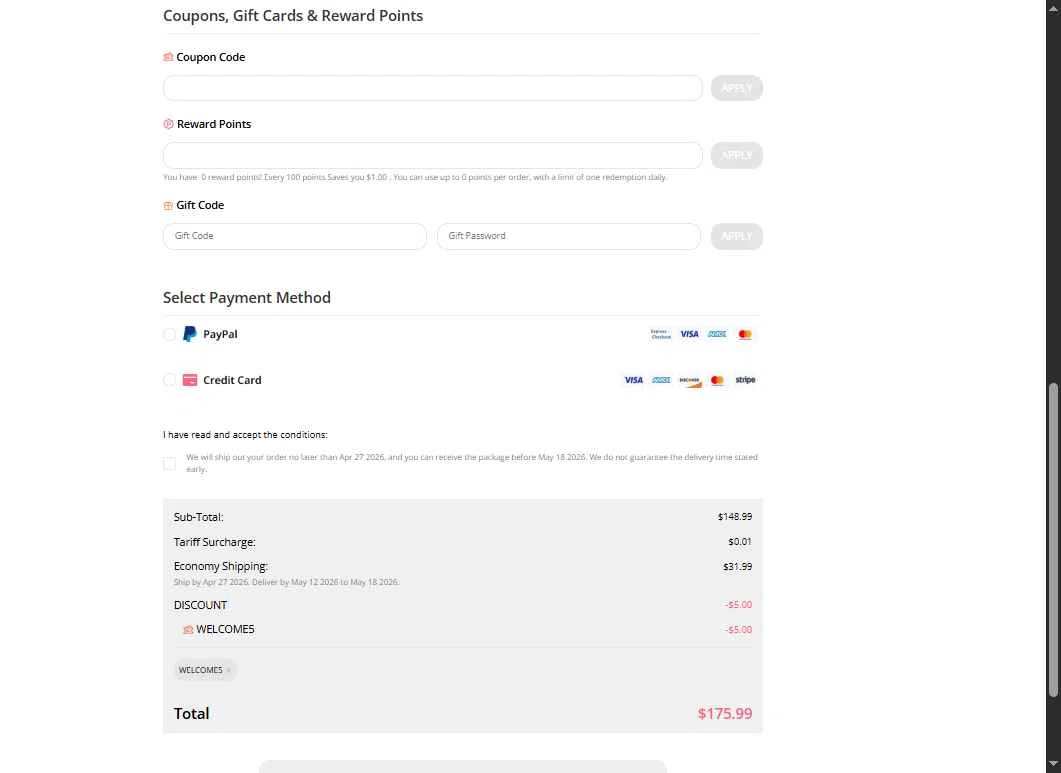Focus the Coupon Code input field
1061x773 pixels.
(432, 88)
